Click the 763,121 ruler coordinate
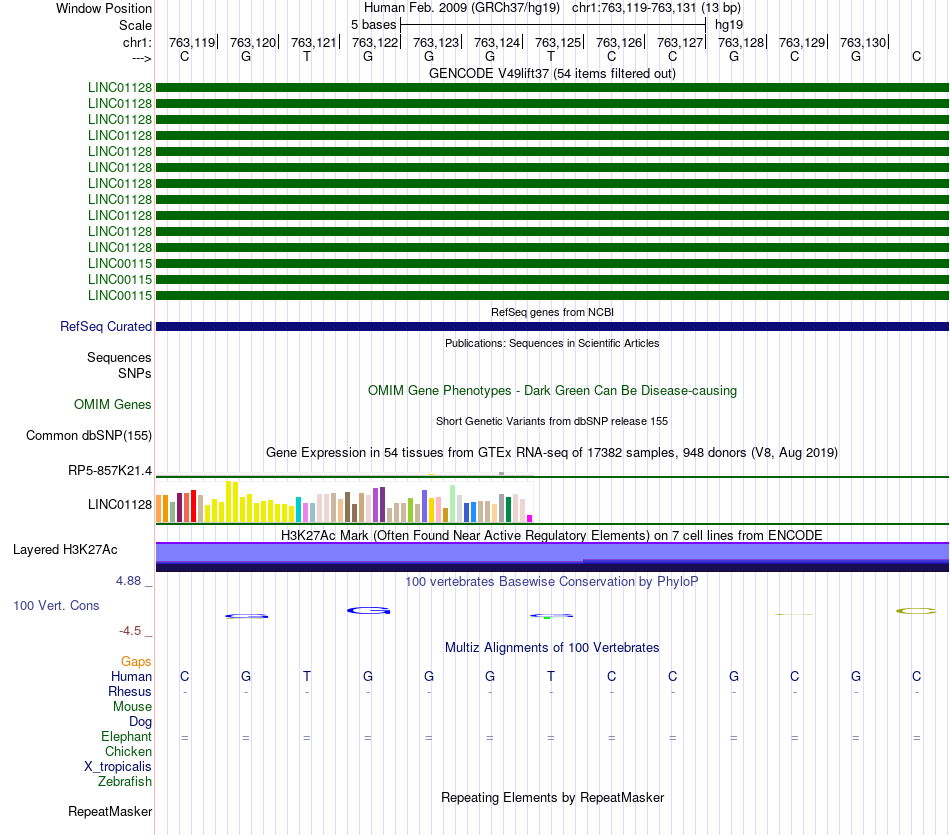The height and width of the screenshot is (835, 950). tap(314, 42)
